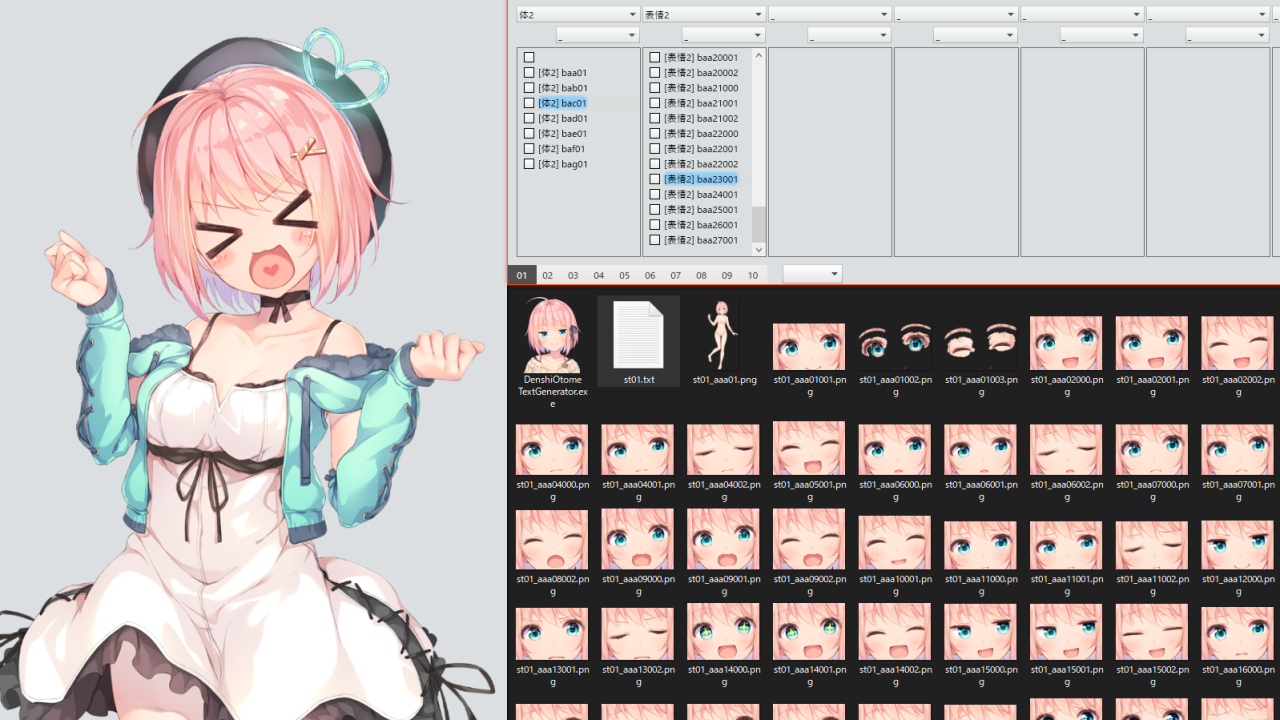Click the 表情2 list scrollbar thumb
This screenshot has height=720, width=1280.
pyautogui.click(x=759, y=224)
